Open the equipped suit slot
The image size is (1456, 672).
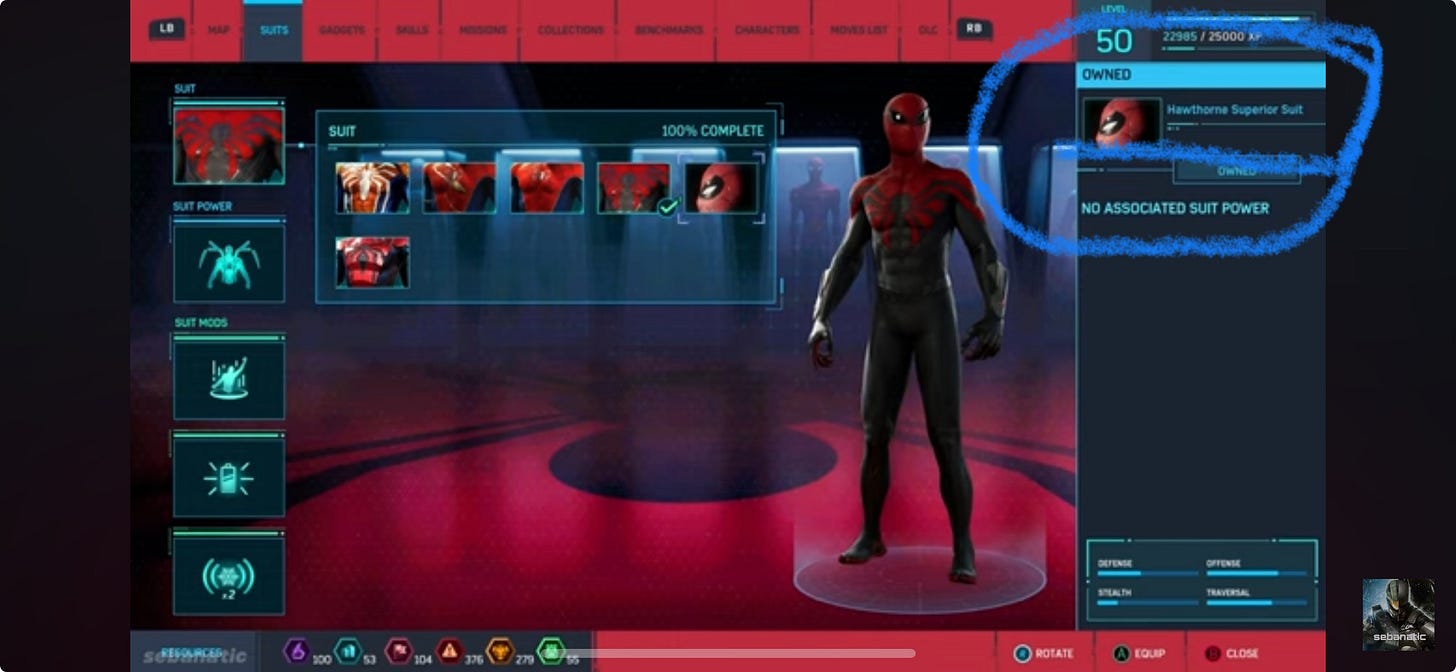click(x=229, y=146)
